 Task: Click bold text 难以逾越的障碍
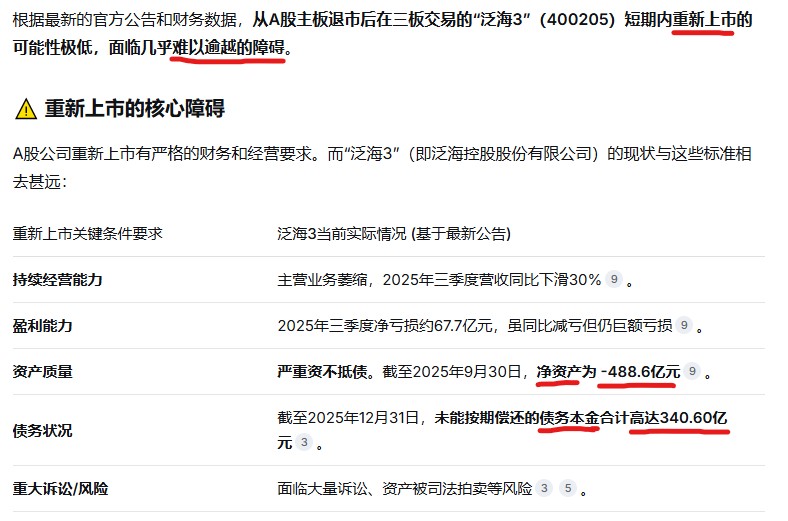pos(228,47)
